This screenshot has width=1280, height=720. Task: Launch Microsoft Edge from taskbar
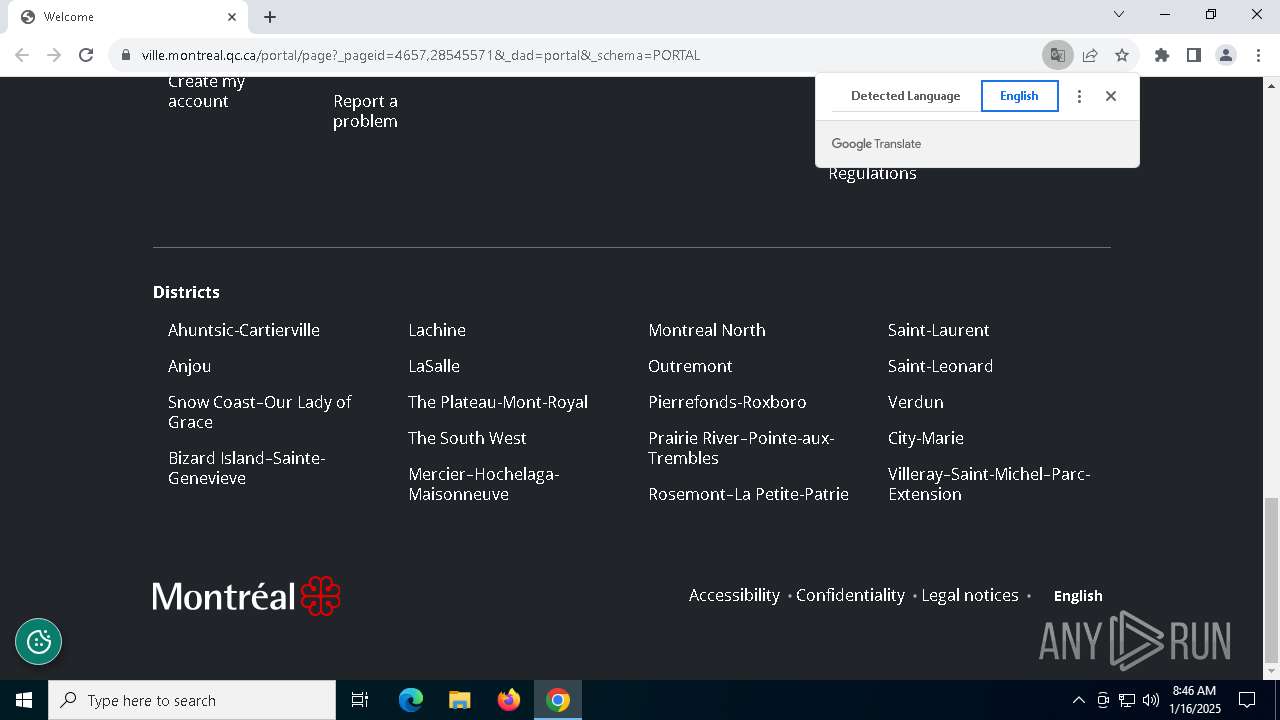point(411,700)
